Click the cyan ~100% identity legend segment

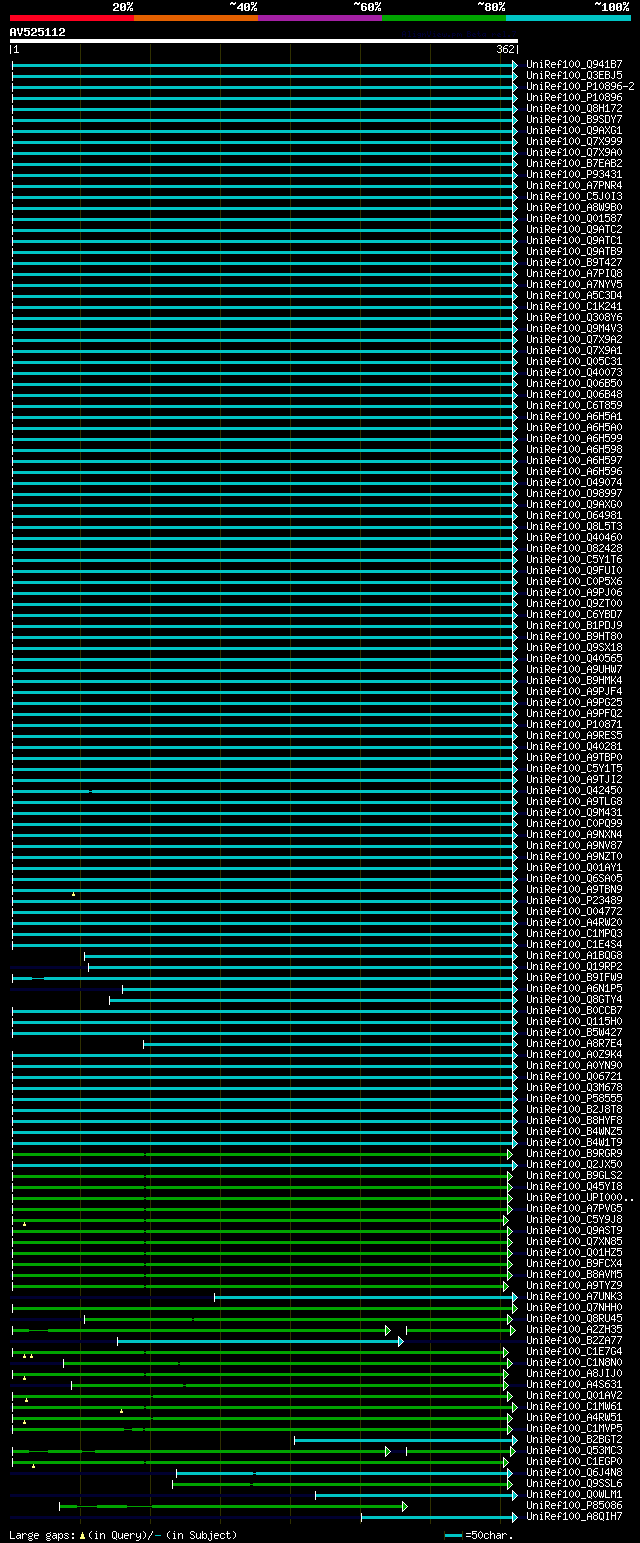[x=568, y=18]
